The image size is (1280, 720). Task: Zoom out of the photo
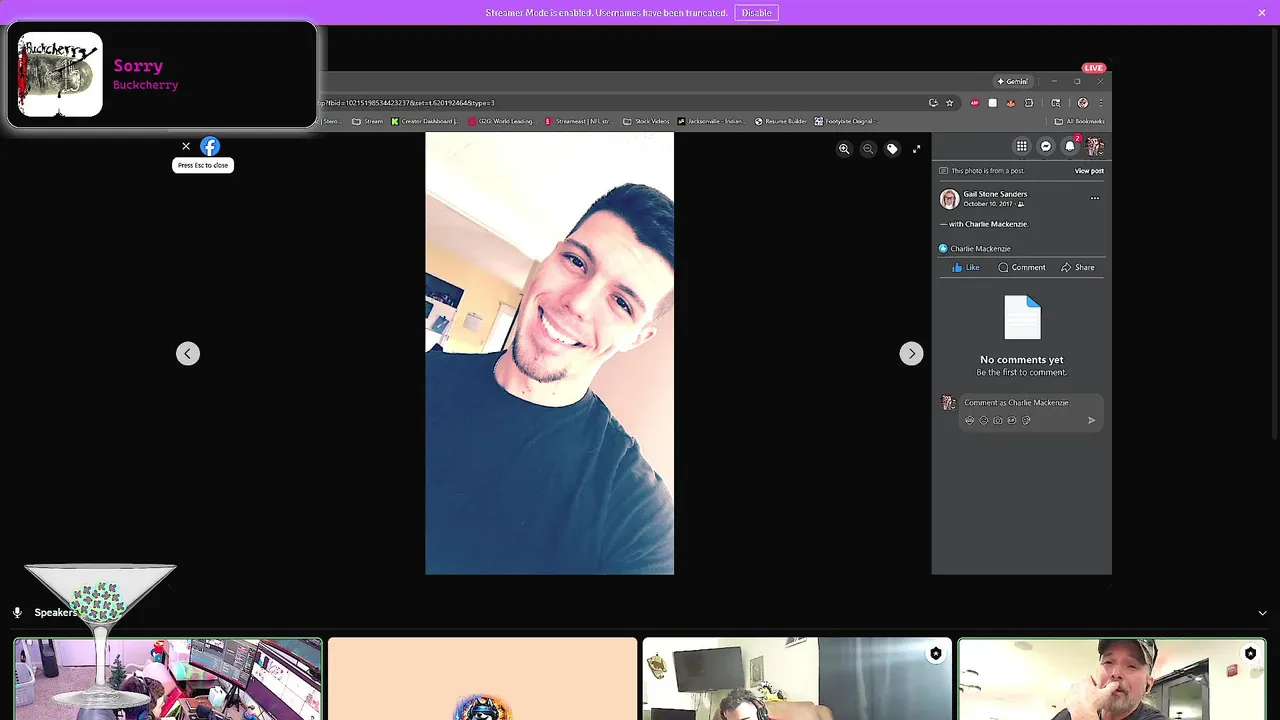868,149
